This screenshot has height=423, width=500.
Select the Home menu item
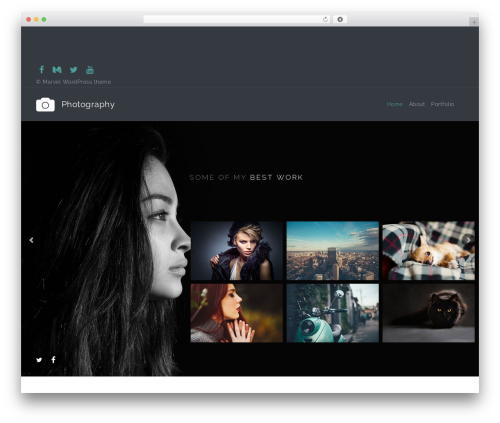pos(395,104)
